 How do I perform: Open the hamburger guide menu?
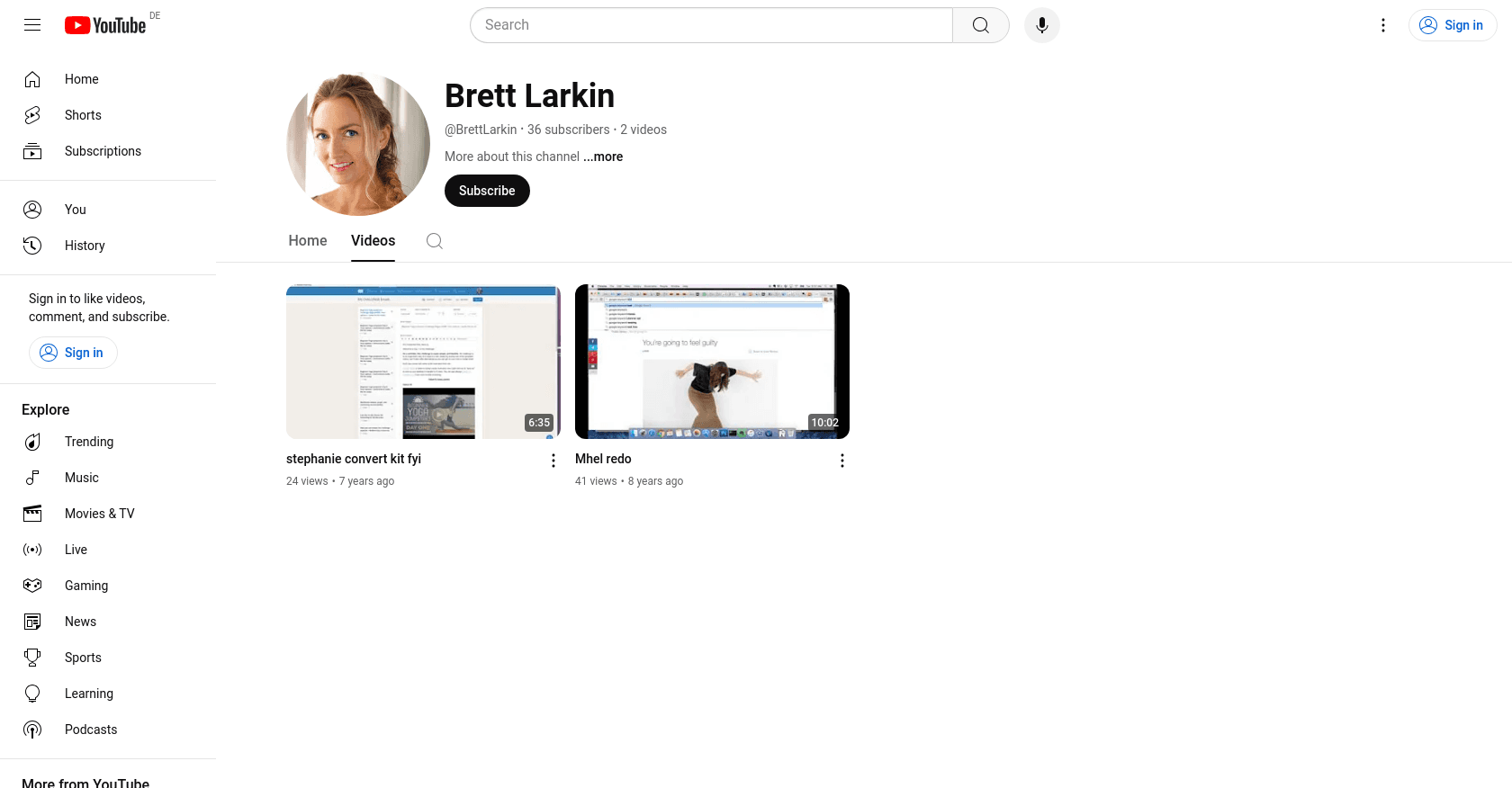pos(32,25)
